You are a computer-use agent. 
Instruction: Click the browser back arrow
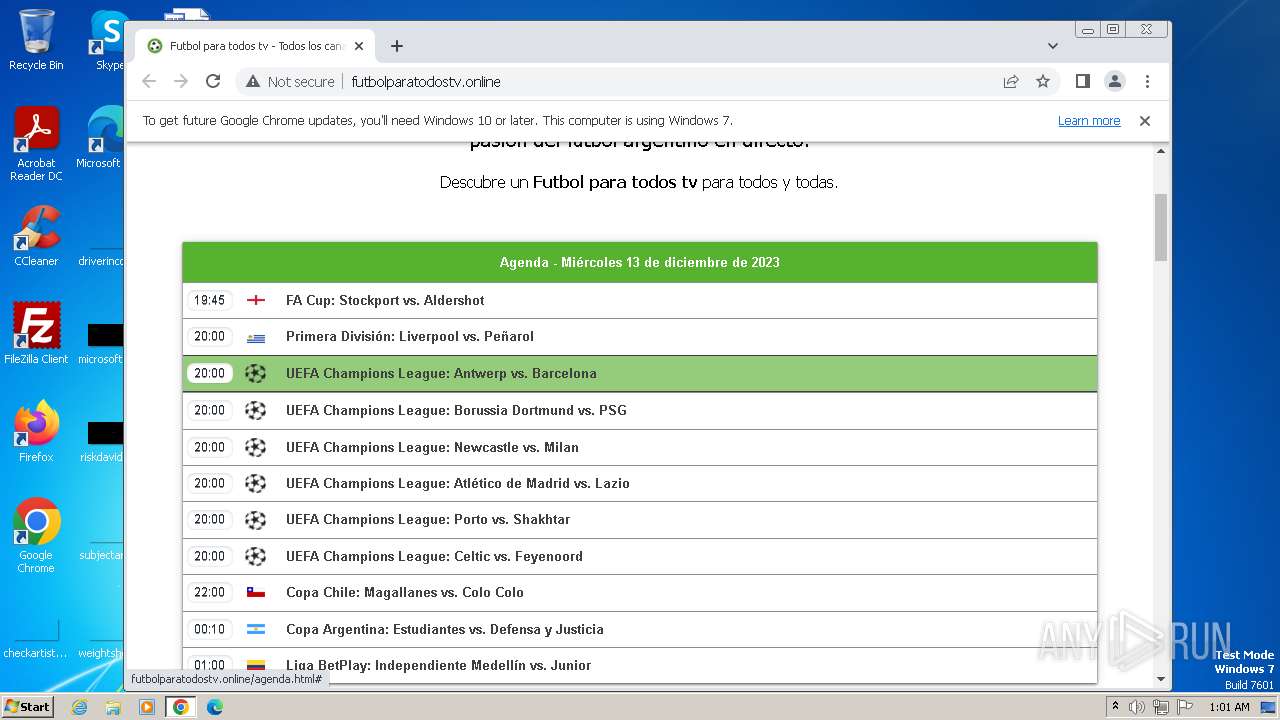click(x=149, y=81)
